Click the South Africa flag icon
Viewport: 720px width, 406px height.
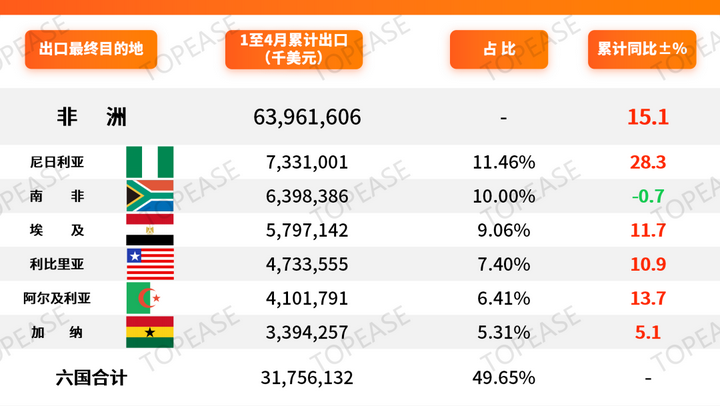coord(150,196)
